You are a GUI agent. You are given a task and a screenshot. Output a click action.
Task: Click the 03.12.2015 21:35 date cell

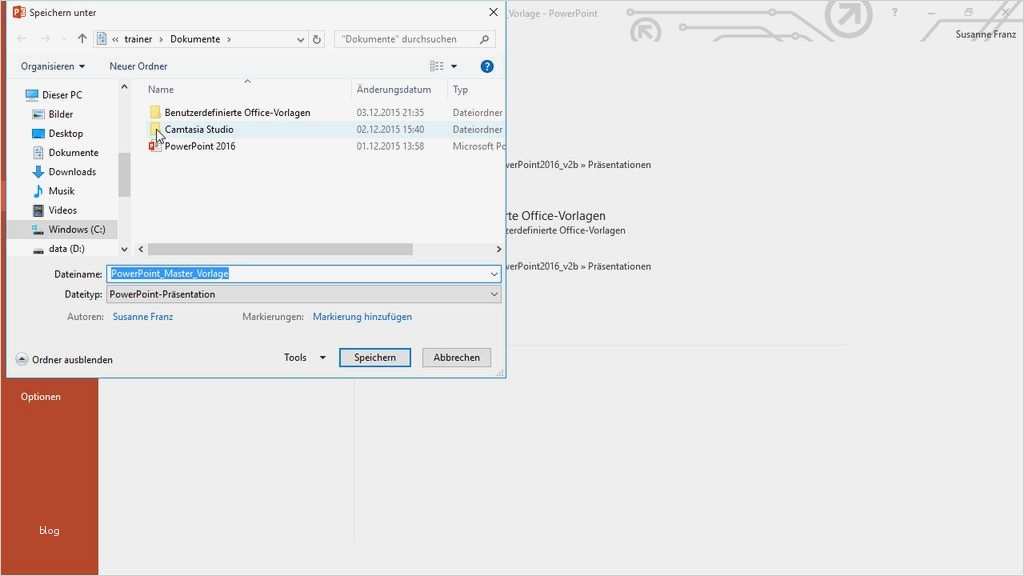tap(391, 112)
